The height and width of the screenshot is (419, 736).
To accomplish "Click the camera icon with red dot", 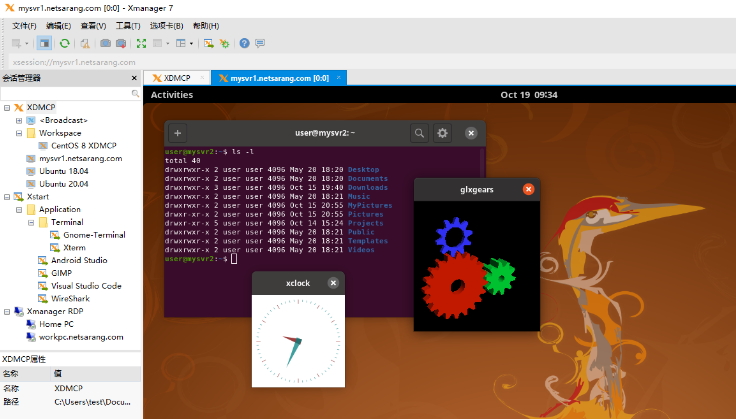I will coord(121,43).
